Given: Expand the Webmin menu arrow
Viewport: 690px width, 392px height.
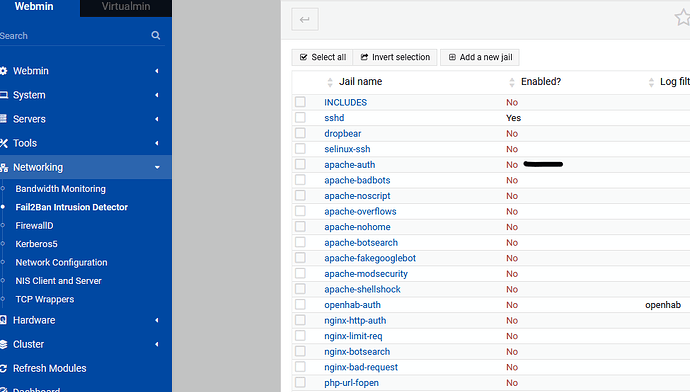Looking at the screenshot, I should pos(157,71).
